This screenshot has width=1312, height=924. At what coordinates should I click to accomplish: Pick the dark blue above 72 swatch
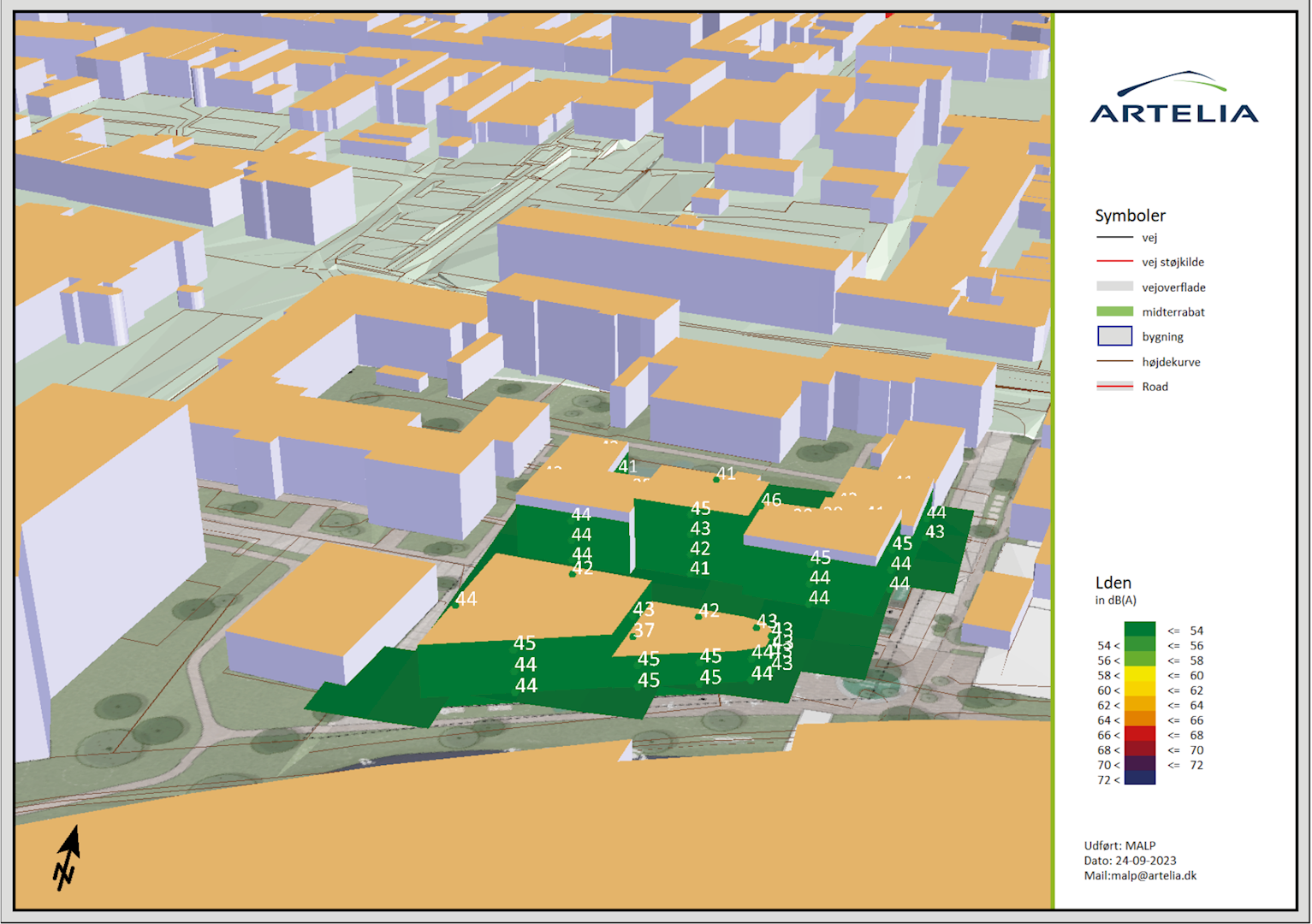click(1139, 779)
